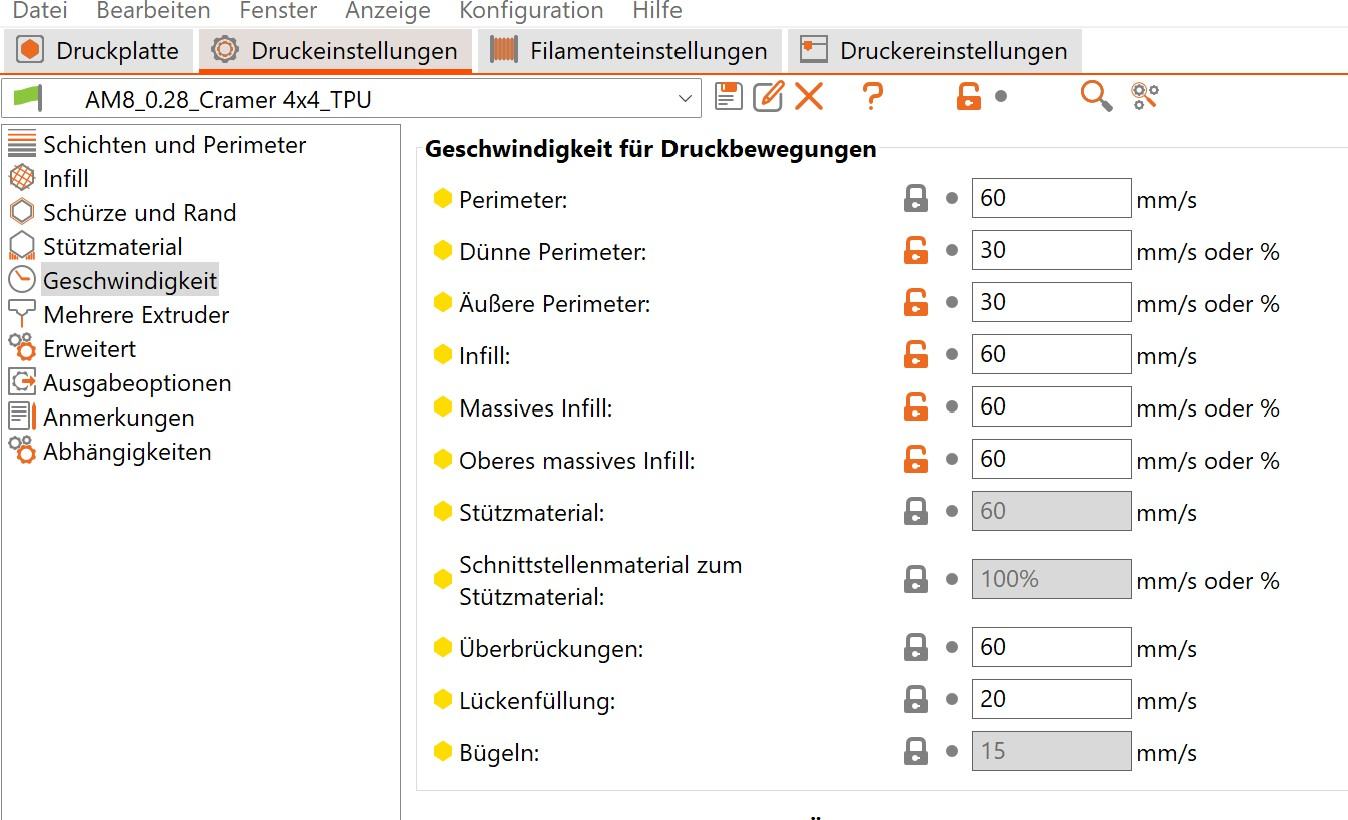This screenshot has width=1348, height=820.
Task: Open the Infill settings page in sidebar
Action: click(x=65, y=179)
